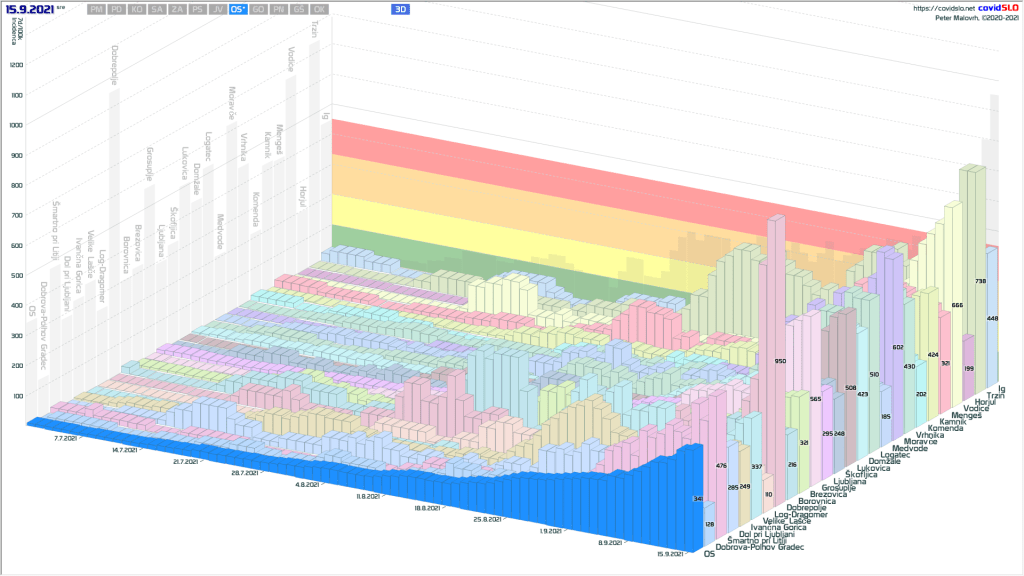
Task: Select the PM region tab
Action: 96,9
